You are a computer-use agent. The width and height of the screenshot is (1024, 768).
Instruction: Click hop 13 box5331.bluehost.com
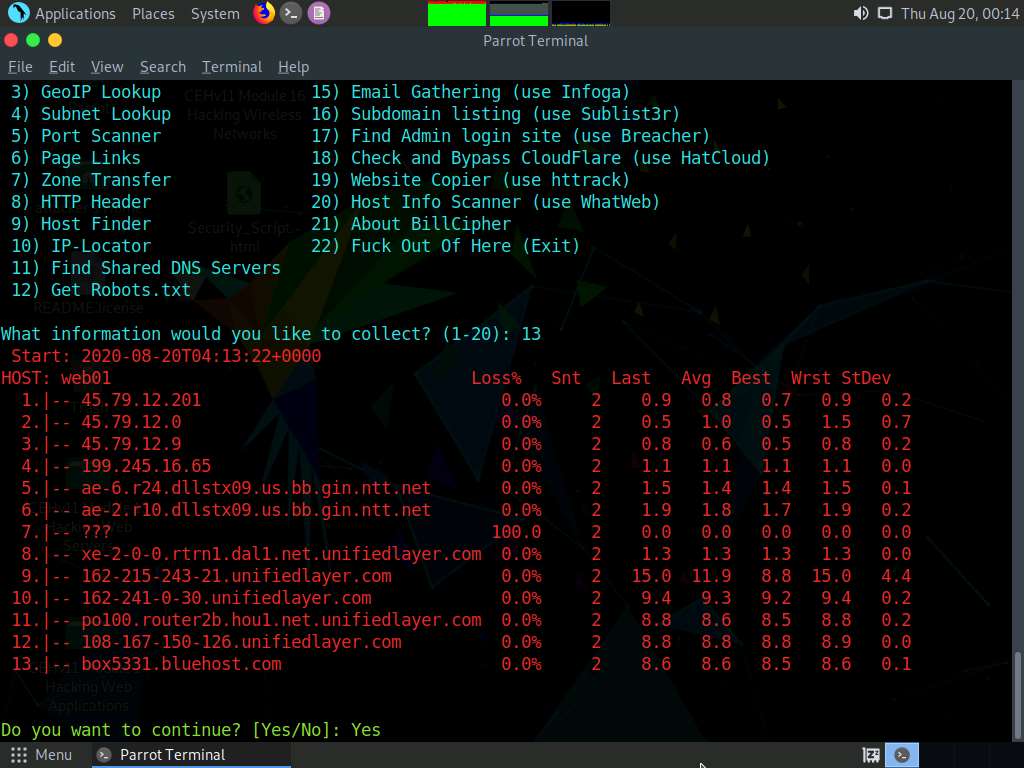[182, 664]
